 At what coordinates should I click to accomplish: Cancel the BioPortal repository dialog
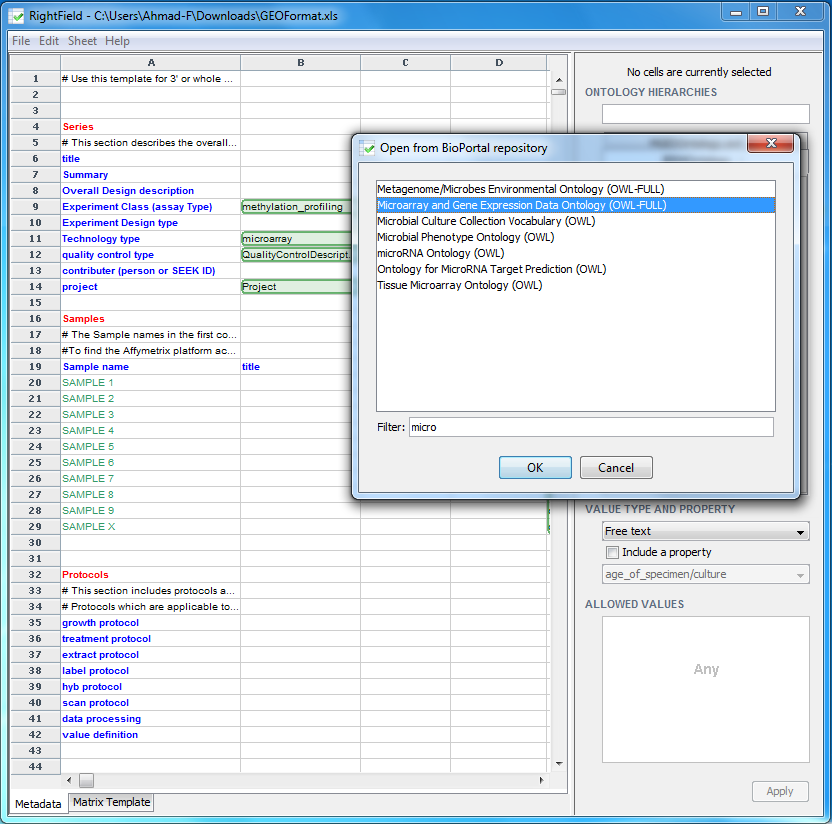coord(615,467)
